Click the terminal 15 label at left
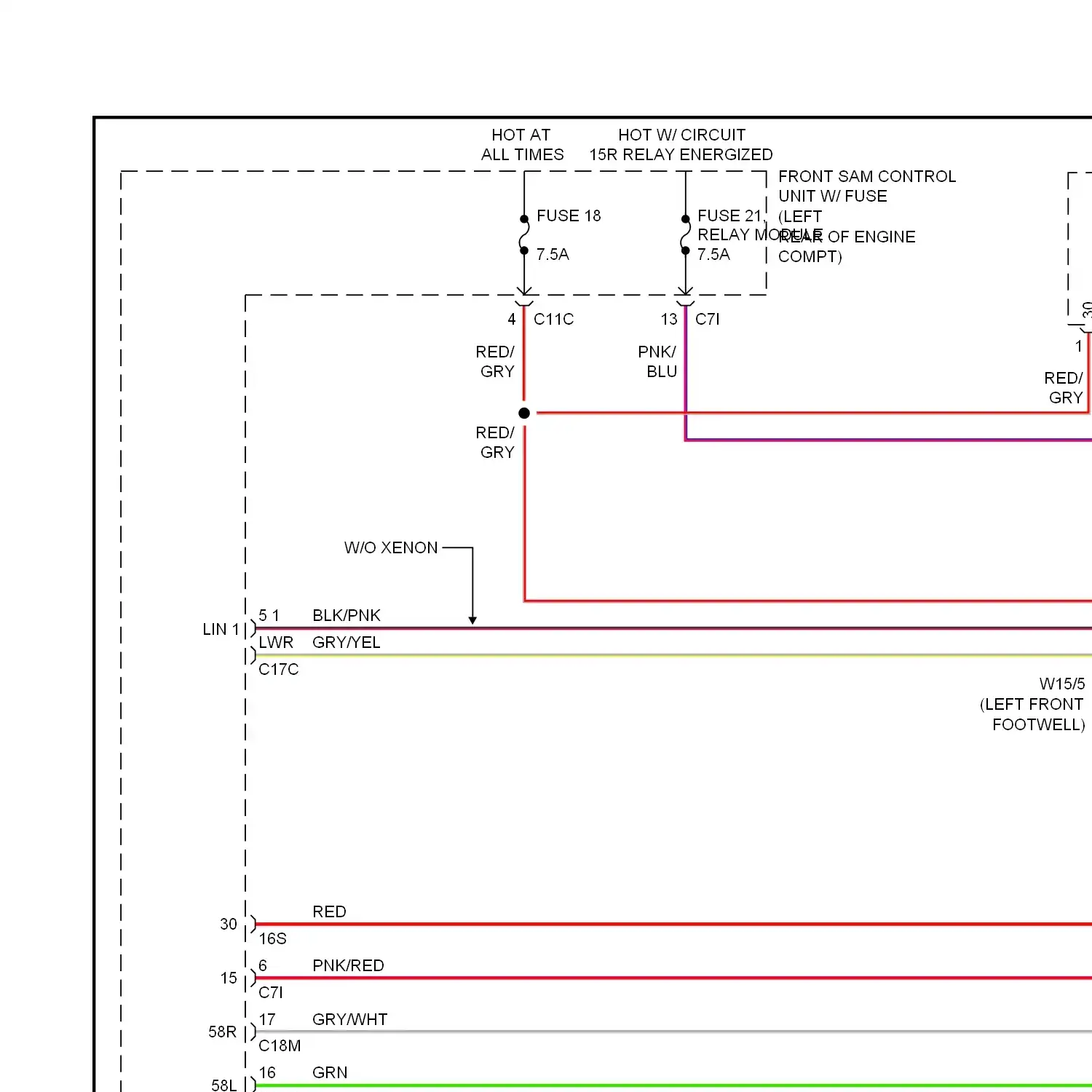The height and width of the screenshot is (1092, 1092). (x=229, y=978)
